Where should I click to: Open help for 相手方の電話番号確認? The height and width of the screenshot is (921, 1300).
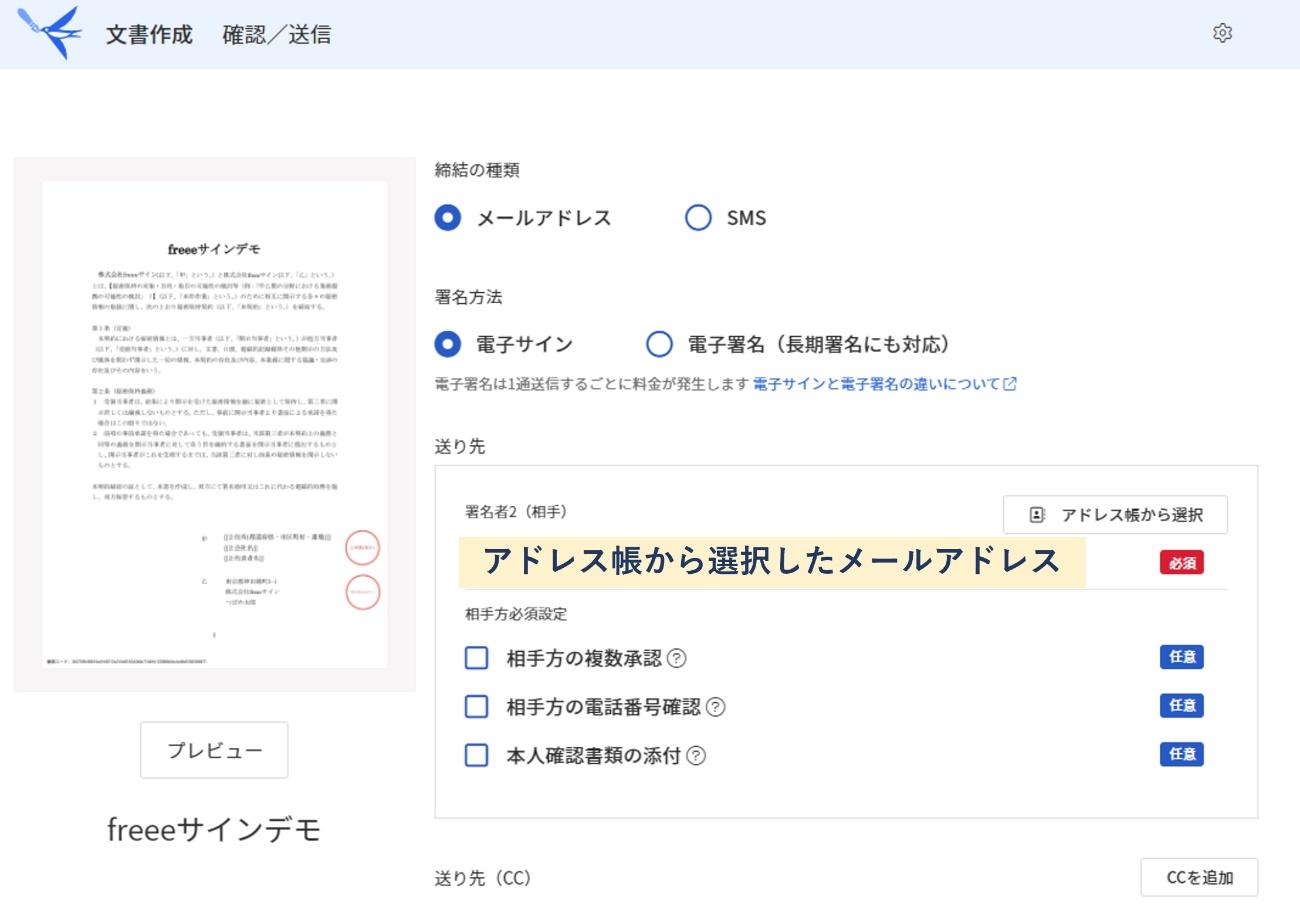coord(715,707)
